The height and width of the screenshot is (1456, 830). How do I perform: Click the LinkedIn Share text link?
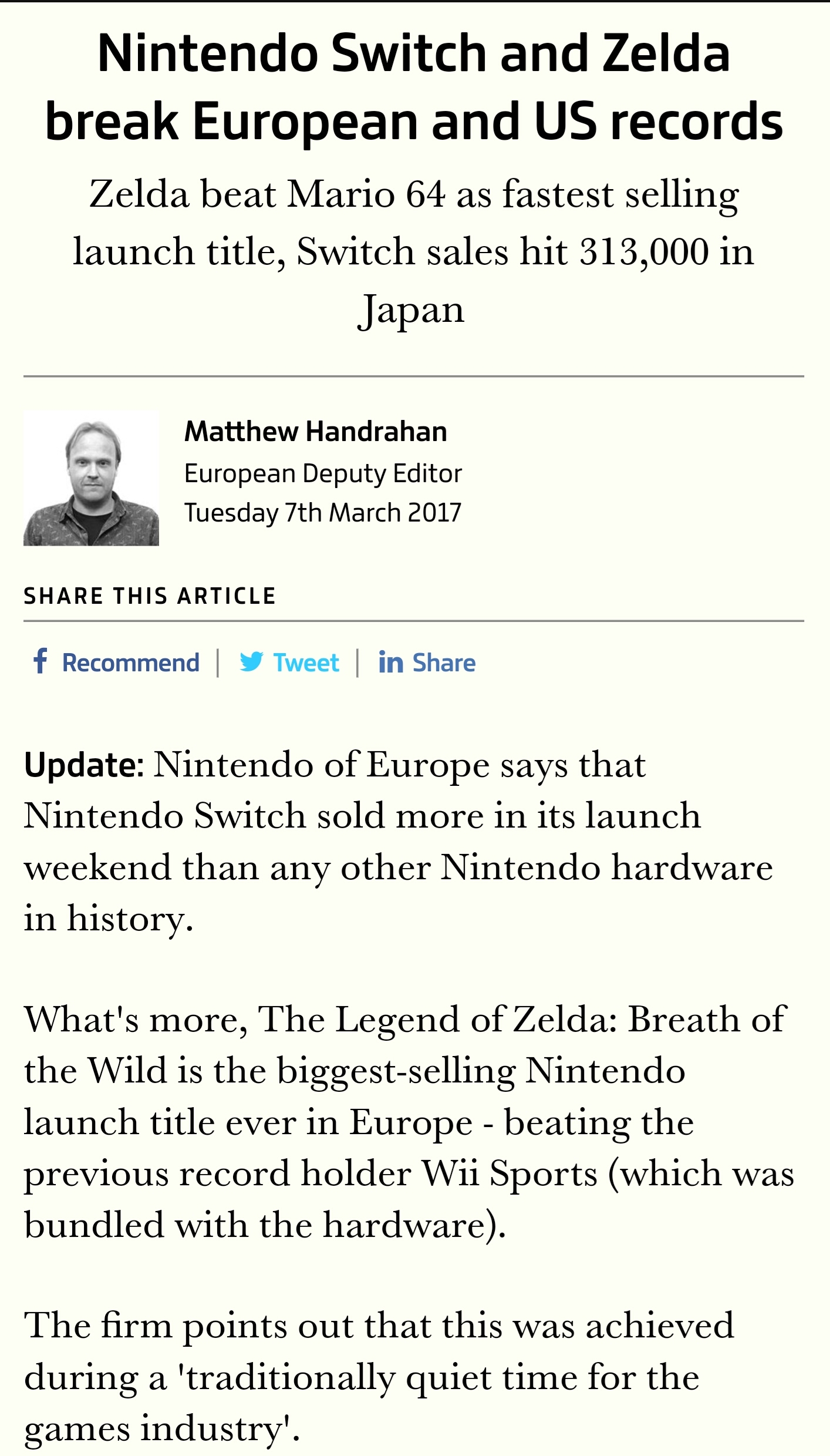coord(444,663)
